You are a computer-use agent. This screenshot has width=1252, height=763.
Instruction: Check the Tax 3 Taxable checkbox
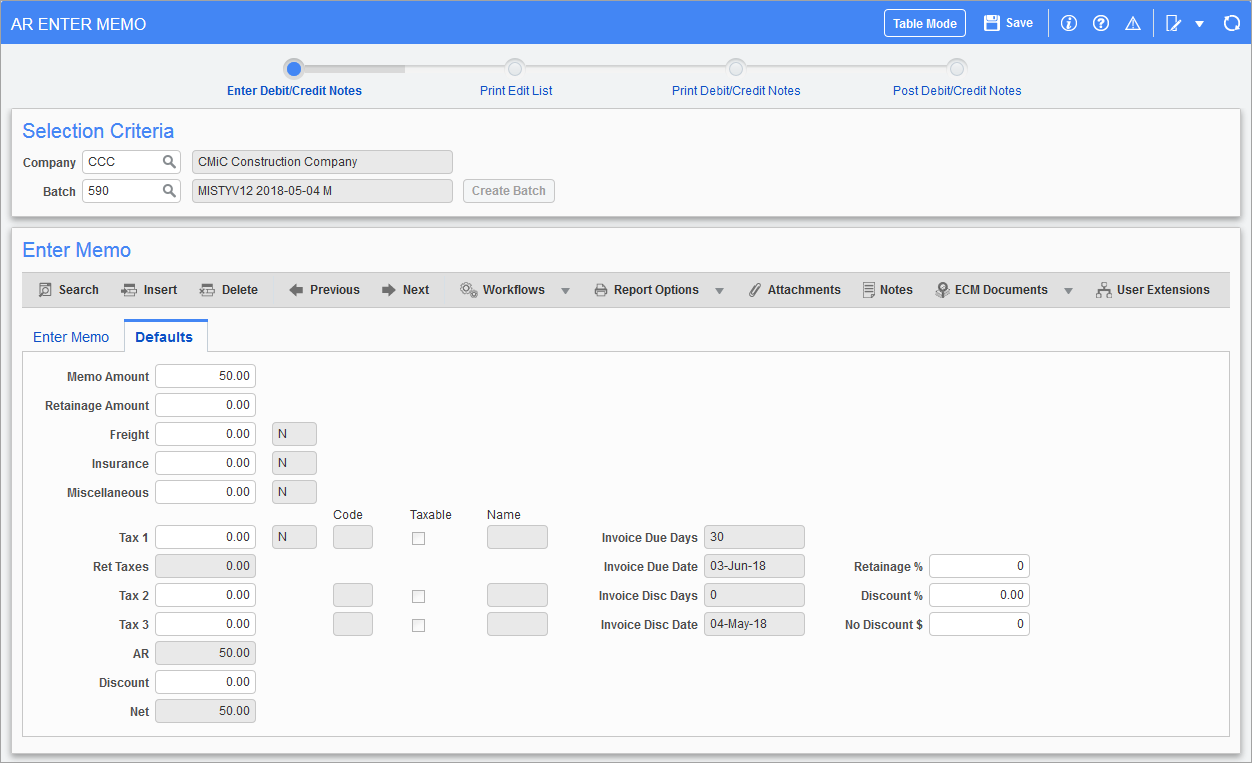point(419,625)
